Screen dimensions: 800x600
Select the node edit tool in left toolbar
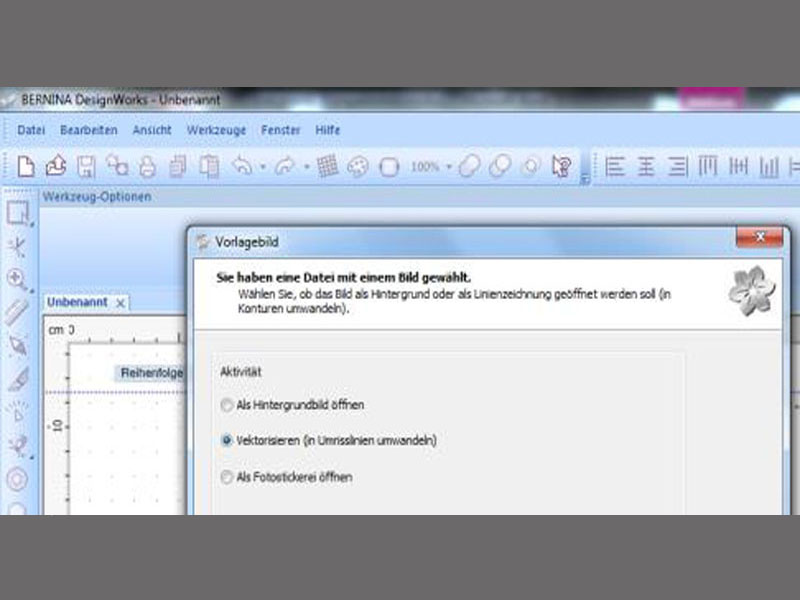click(x=17, y=247)
